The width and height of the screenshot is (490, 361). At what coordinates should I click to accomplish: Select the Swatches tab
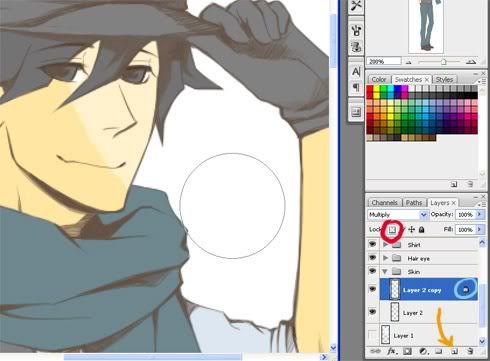pos(408,80)
